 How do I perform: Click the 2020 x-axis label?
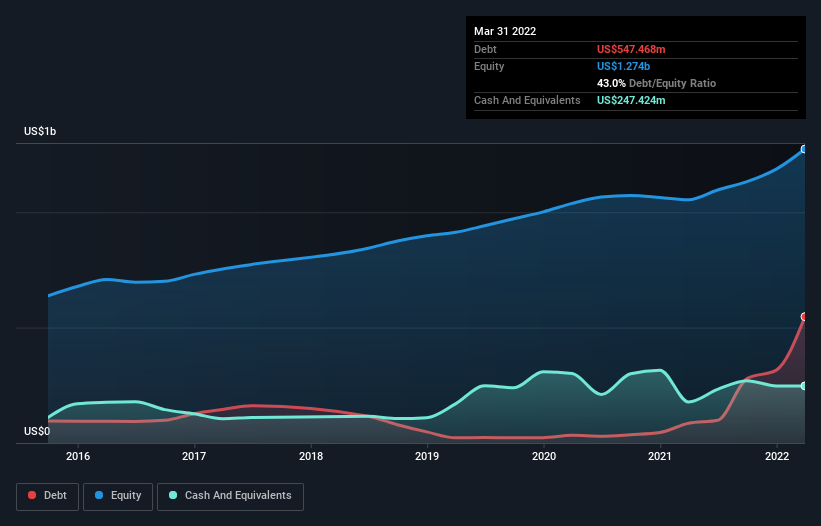(x=544, y=456)
